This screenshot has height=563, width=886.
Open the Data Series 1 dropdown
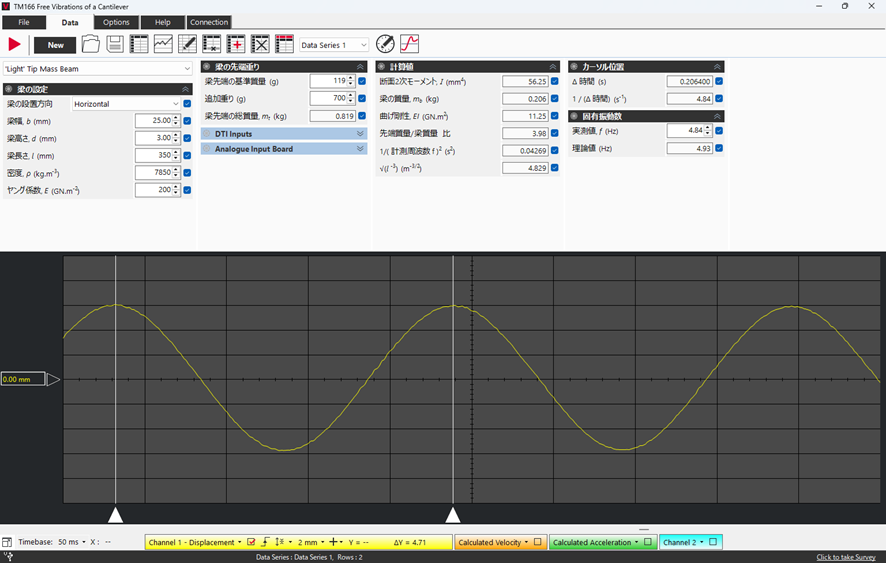[334, 45]
